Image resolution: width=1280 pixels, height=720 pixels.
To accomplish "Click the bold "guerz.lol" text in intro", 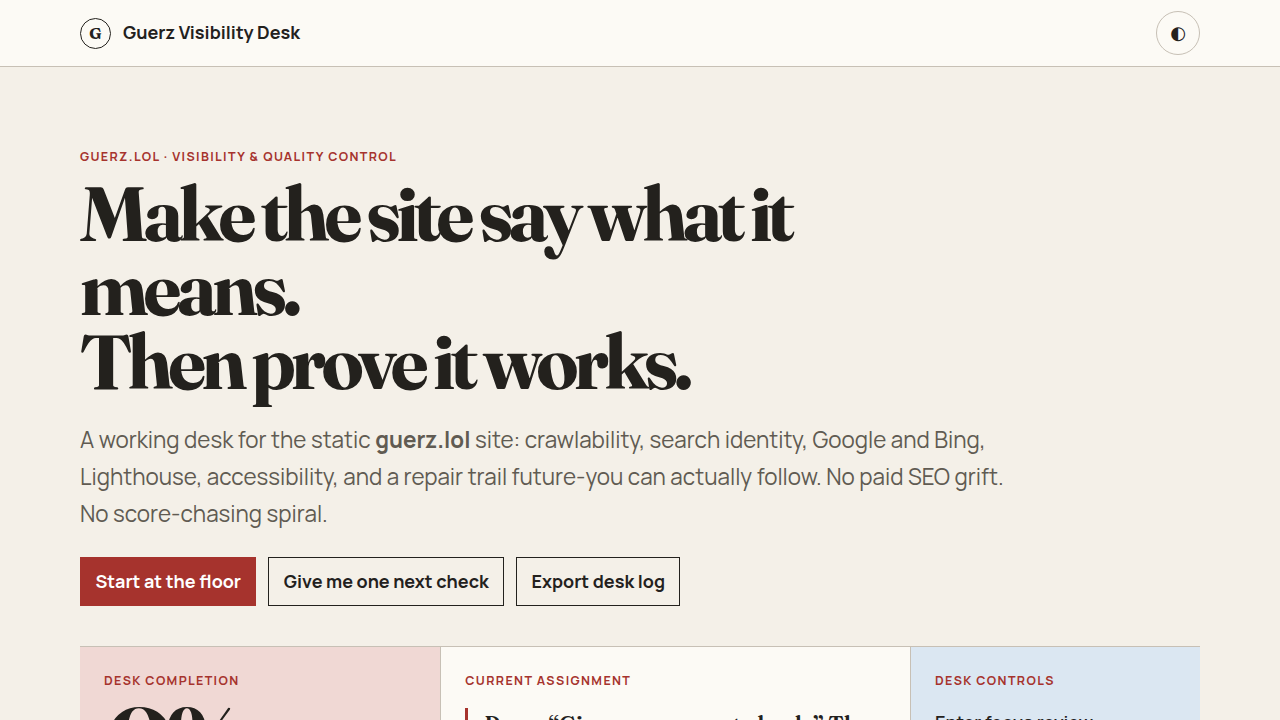I will (422, 440).
